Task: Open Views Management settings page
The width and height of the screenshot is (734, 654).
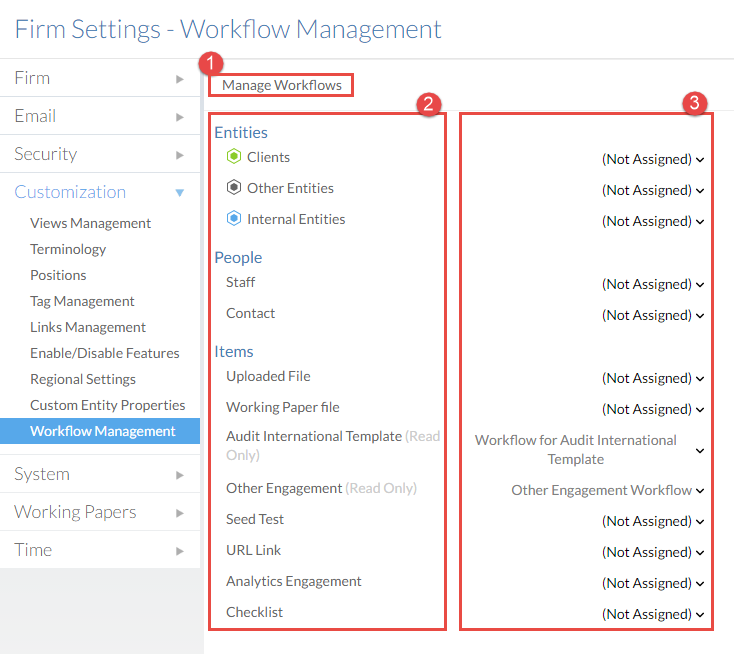Action: (90, 223)
